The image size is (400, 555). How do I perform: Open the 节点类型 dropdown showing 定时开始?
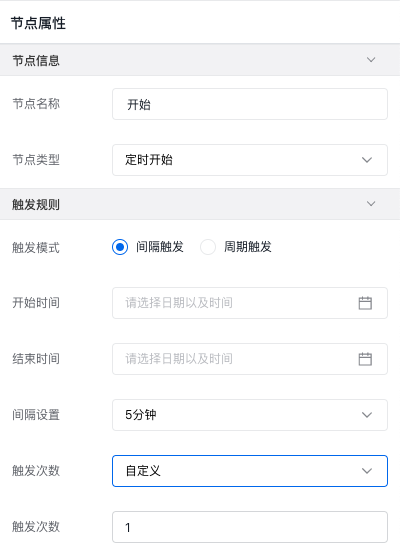[250, 160]
